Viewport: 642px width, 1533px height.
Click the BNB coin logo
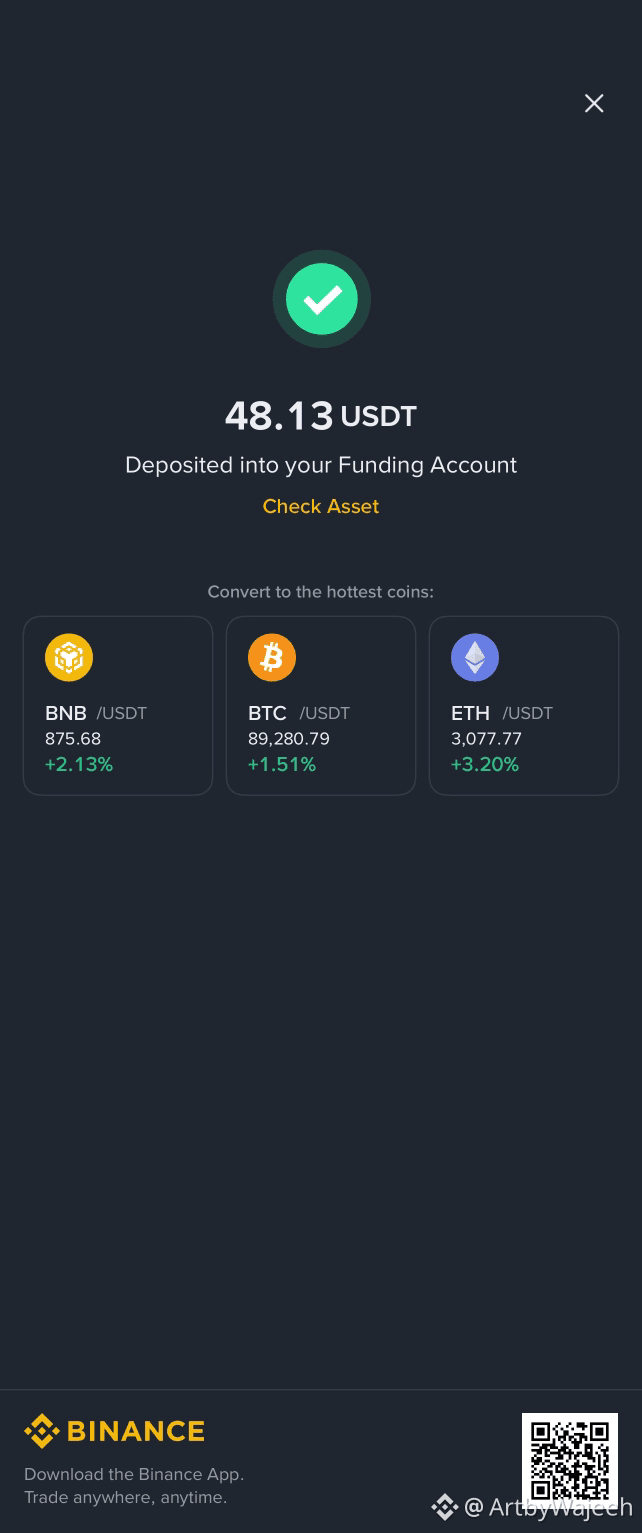point(69,658)
